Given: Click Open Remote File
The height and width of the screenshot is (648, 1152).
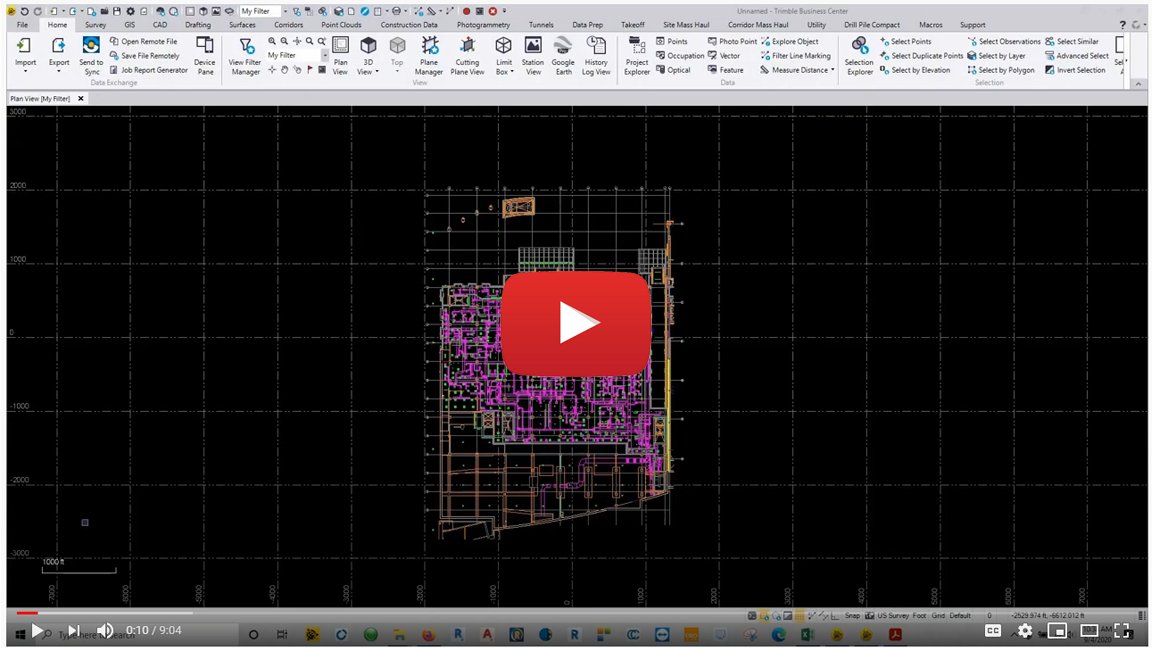Looking at the screenshot, I should click(x=143, y=42).
